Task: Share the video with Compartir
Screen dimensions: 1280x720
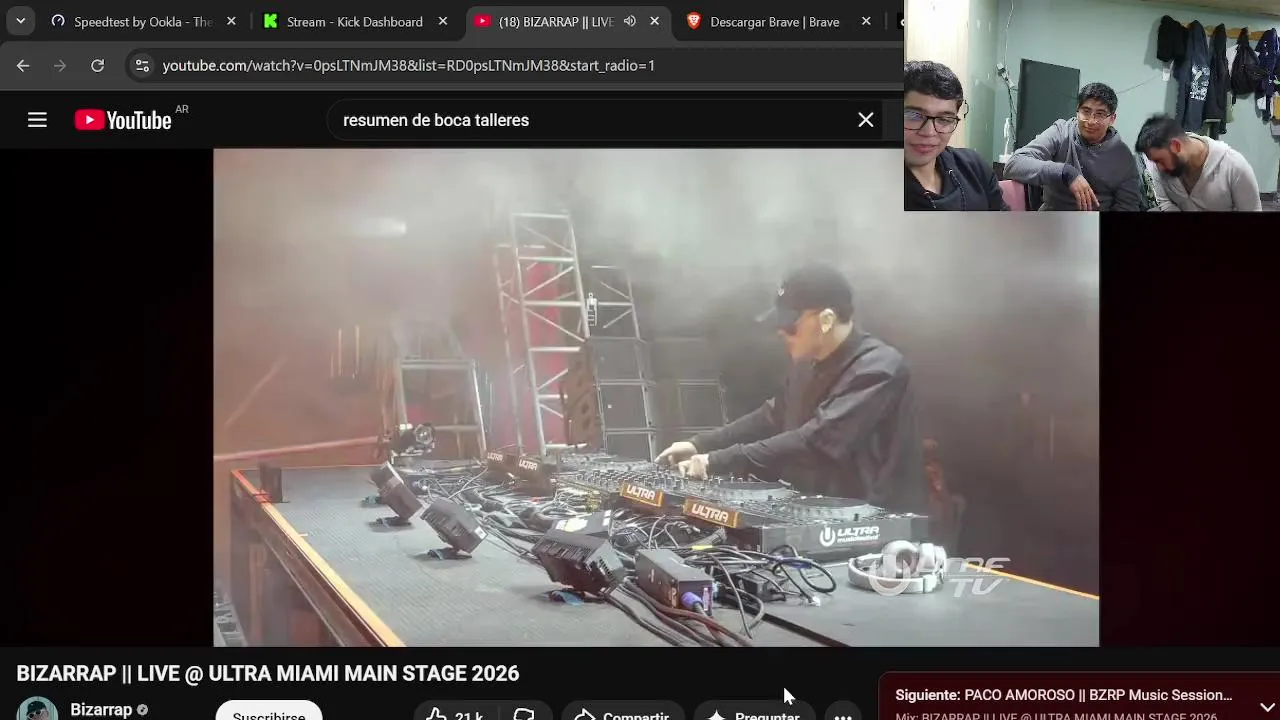Action: click(623, 713)
